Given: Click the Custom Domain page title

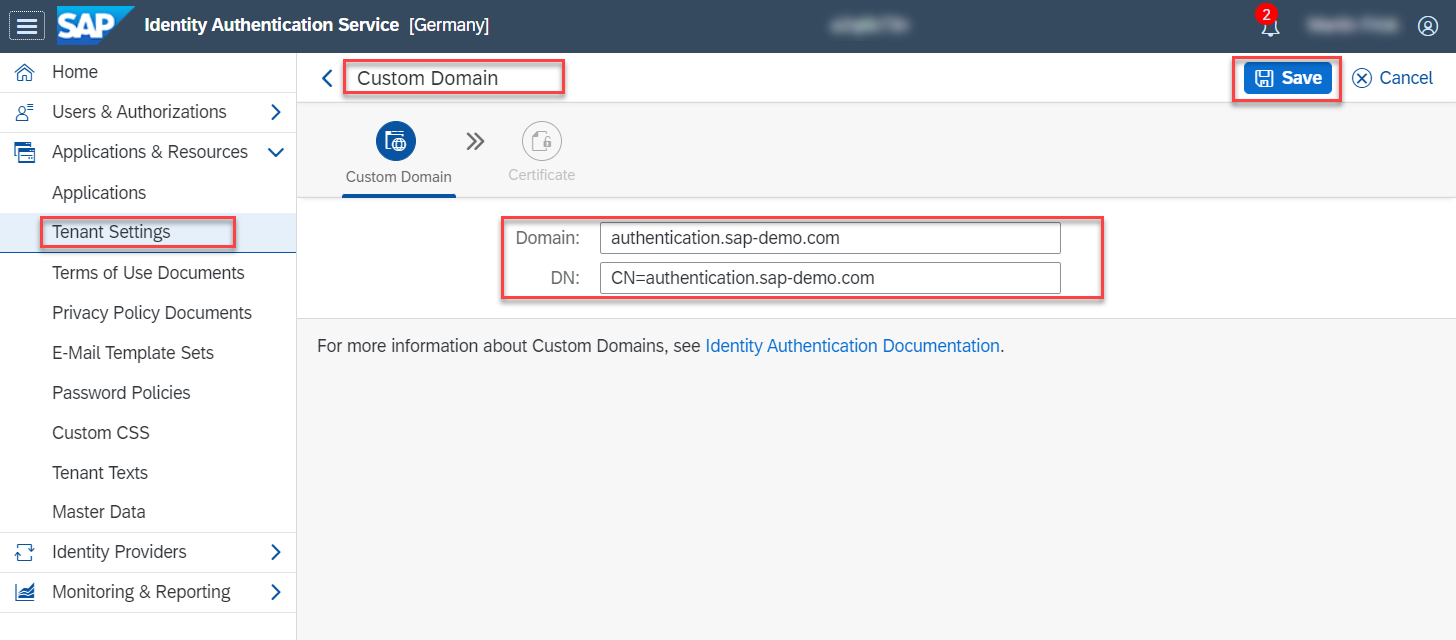Looking at the screenshot, I should coord(428,78).
